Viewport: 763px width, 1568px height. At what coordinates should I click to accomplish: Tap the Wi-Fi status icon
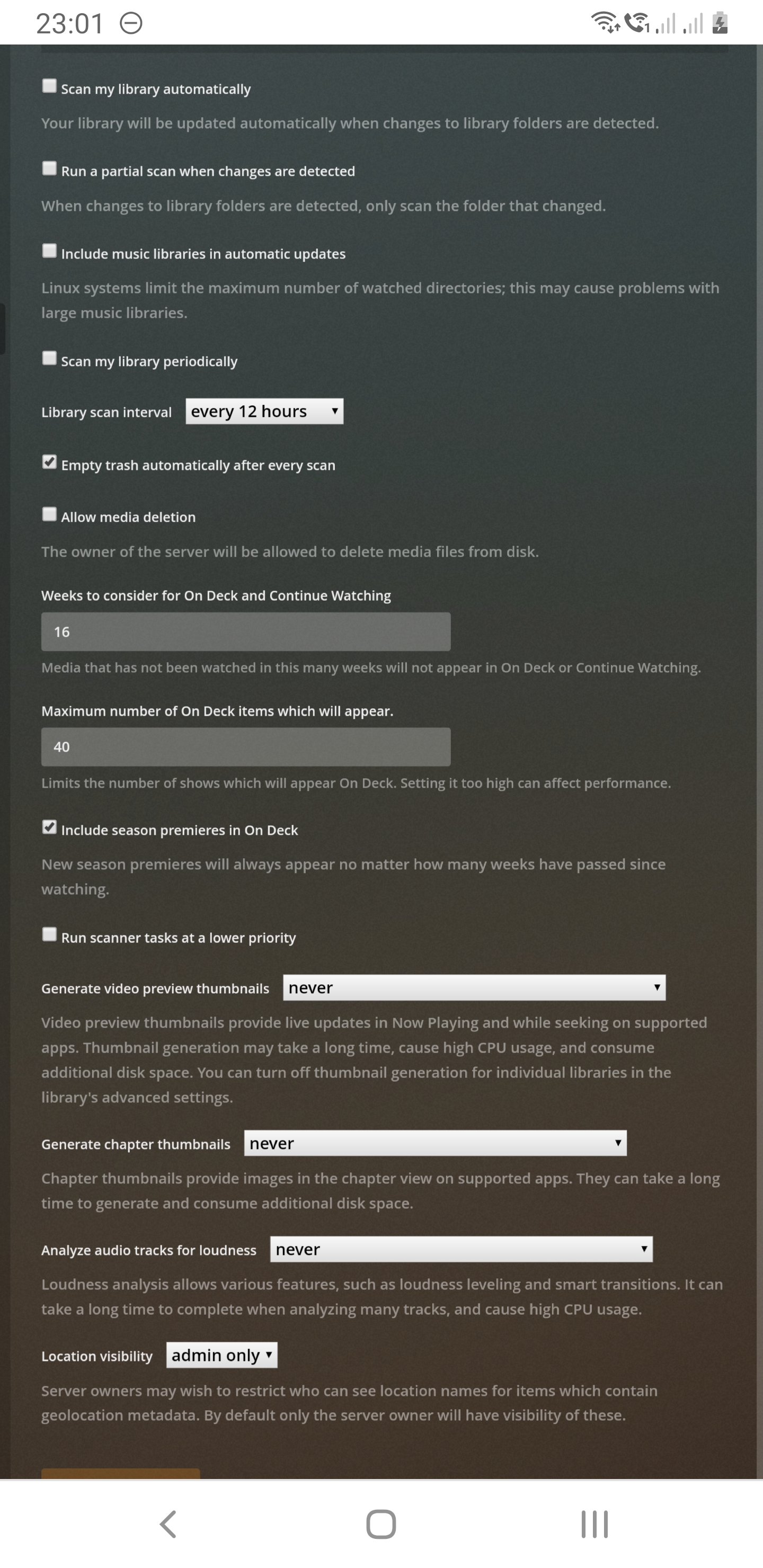click(605, 23)
